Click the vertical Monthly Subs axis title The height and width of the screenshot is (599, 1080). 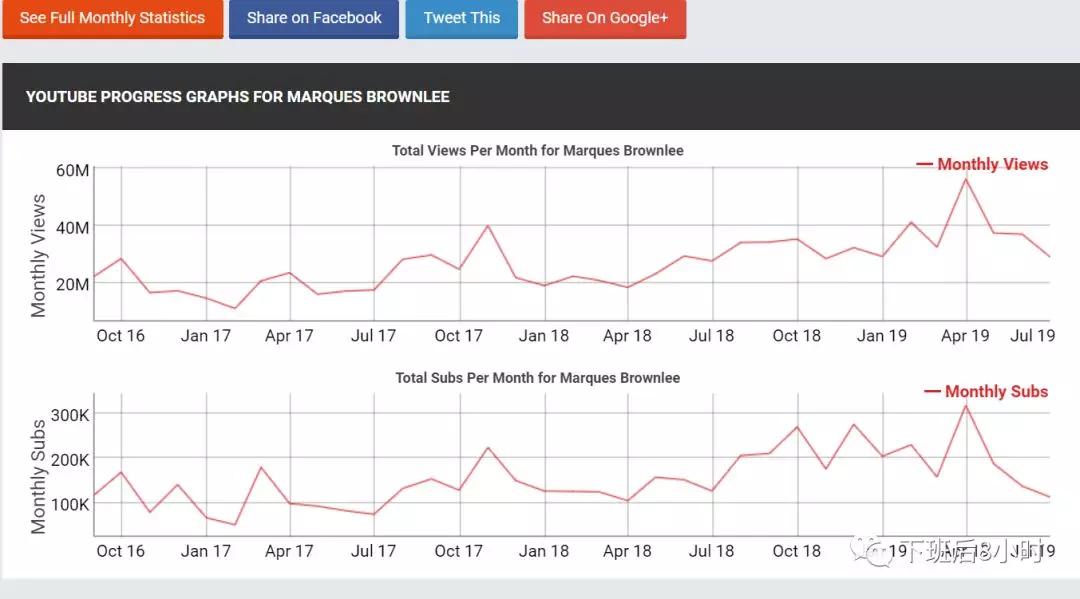point(39,476)
